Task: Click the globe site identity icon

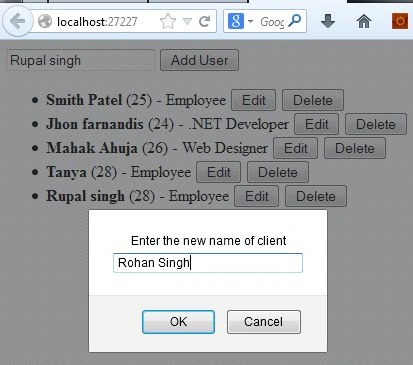Action: (45, 22)
